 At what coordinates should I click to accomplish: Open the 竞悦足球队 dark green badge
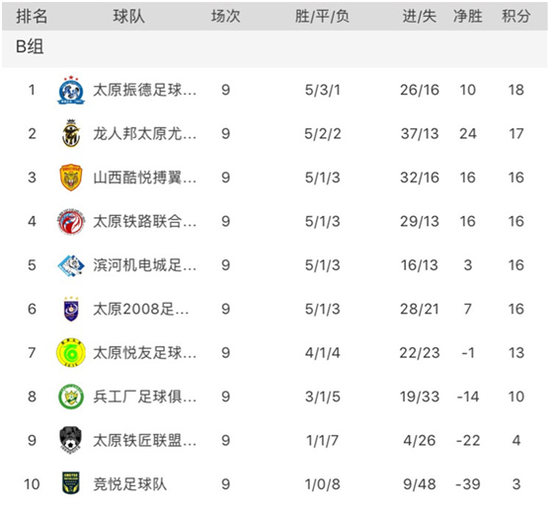point(71,484)
